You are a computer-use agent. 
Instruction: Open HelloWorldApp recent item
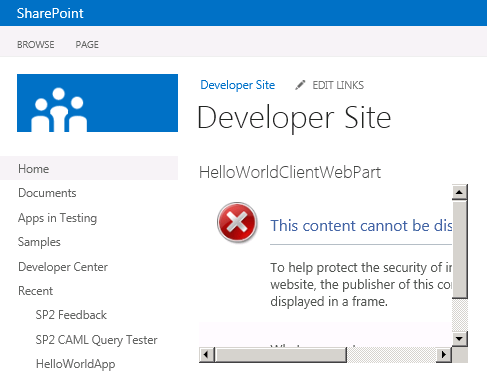click(x=75, y=364)
